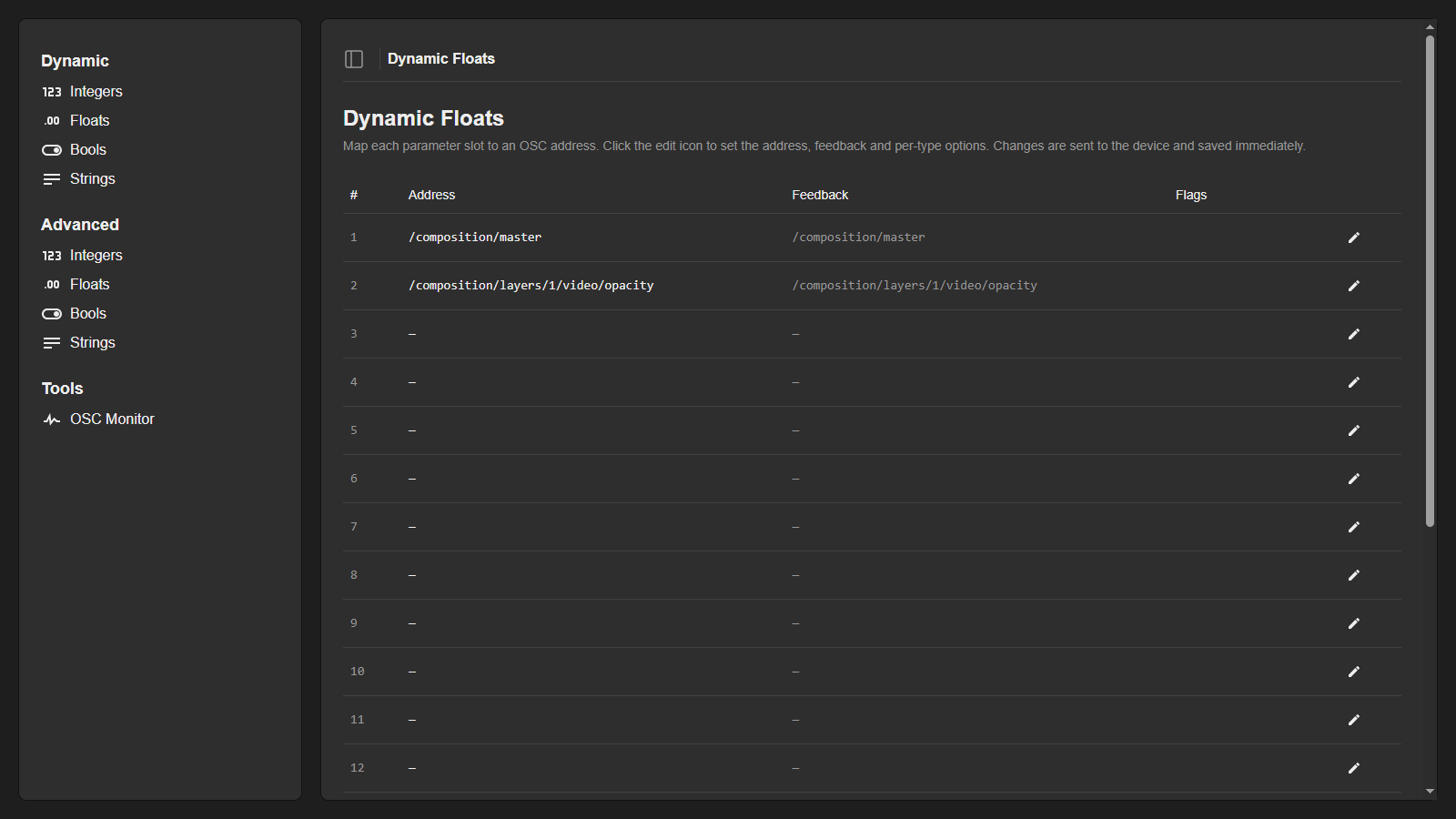
Task: Open Dynamic Integers page
Action: pyautogui.click(x=82, y=92)
